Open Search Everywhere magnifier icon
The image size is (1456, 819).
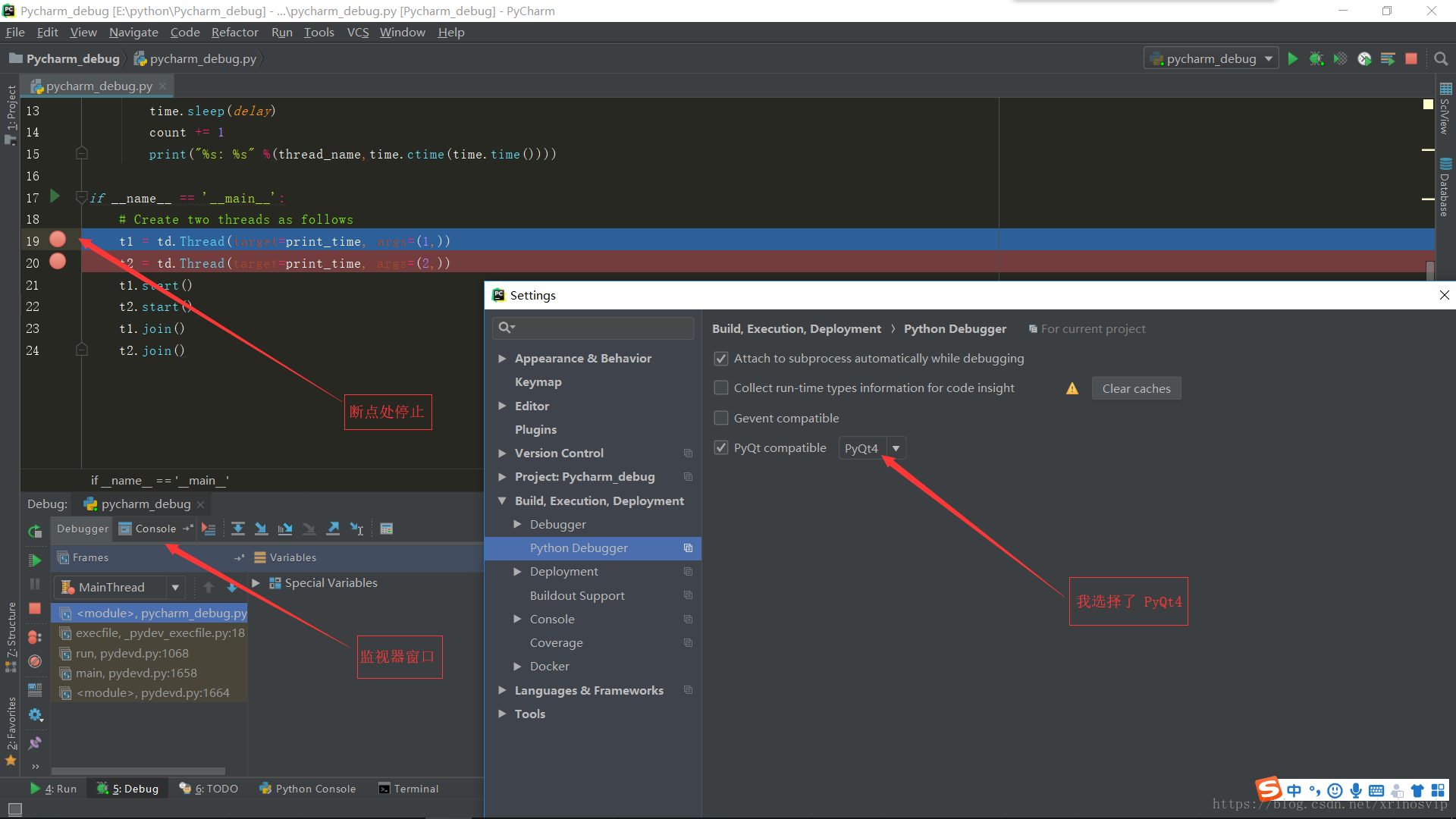pos(1441,58)
